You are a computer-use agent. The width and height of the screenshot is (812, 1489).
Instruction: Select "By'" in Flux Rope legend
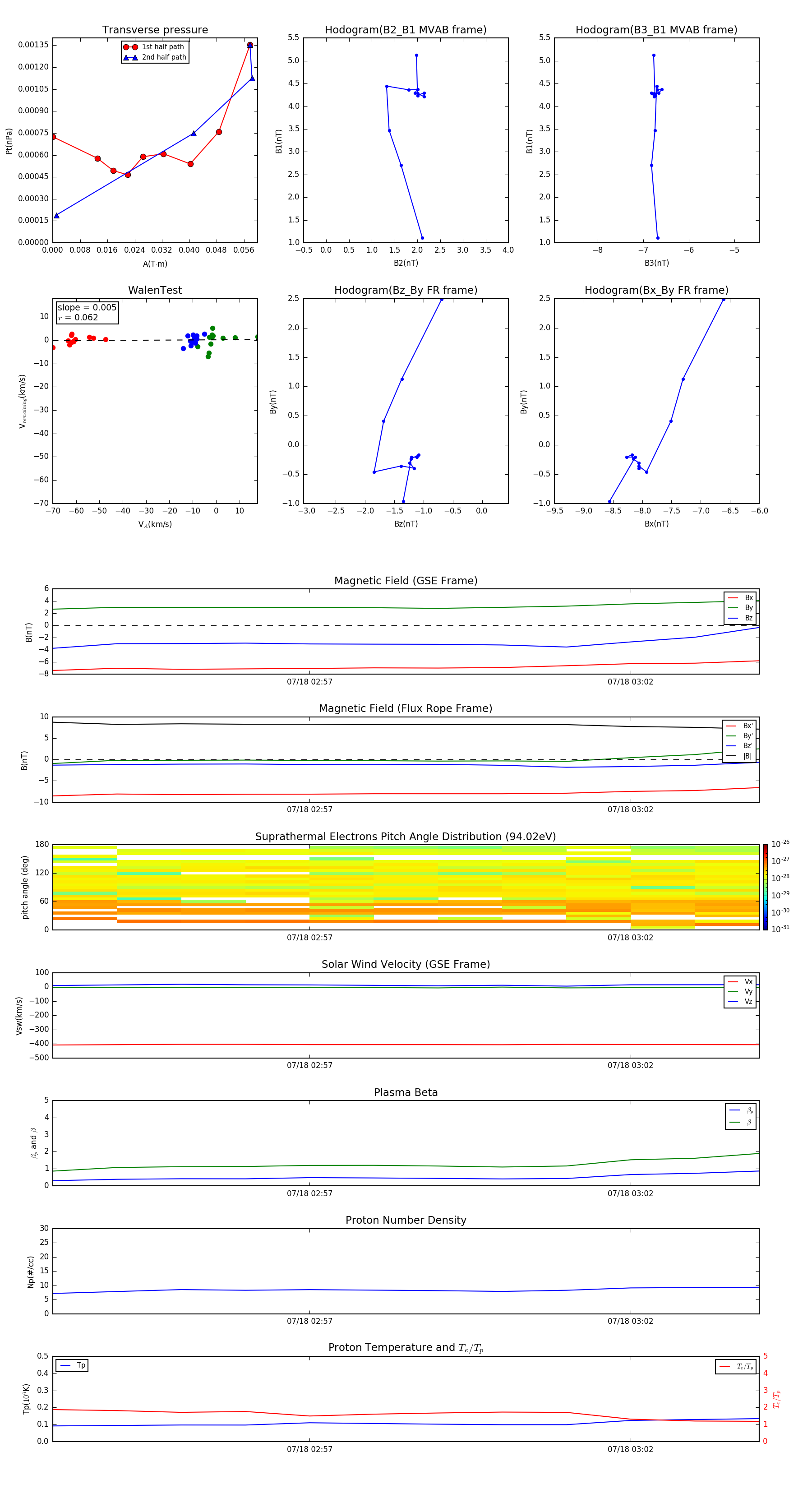pyautogui.click(x=740, y=736)
